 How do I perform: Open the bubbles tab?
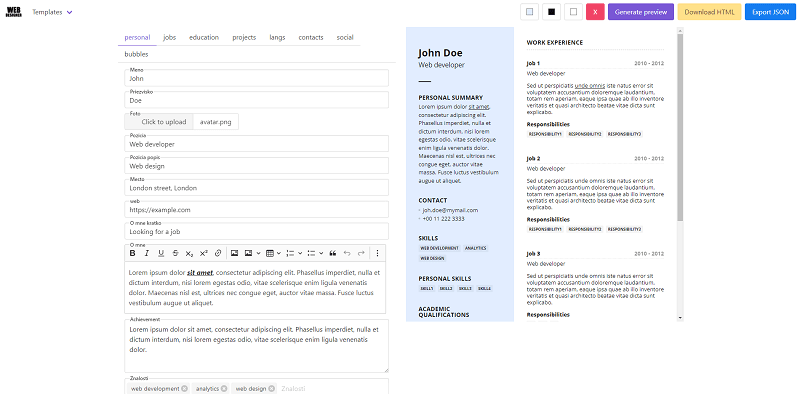pos(136,54)
